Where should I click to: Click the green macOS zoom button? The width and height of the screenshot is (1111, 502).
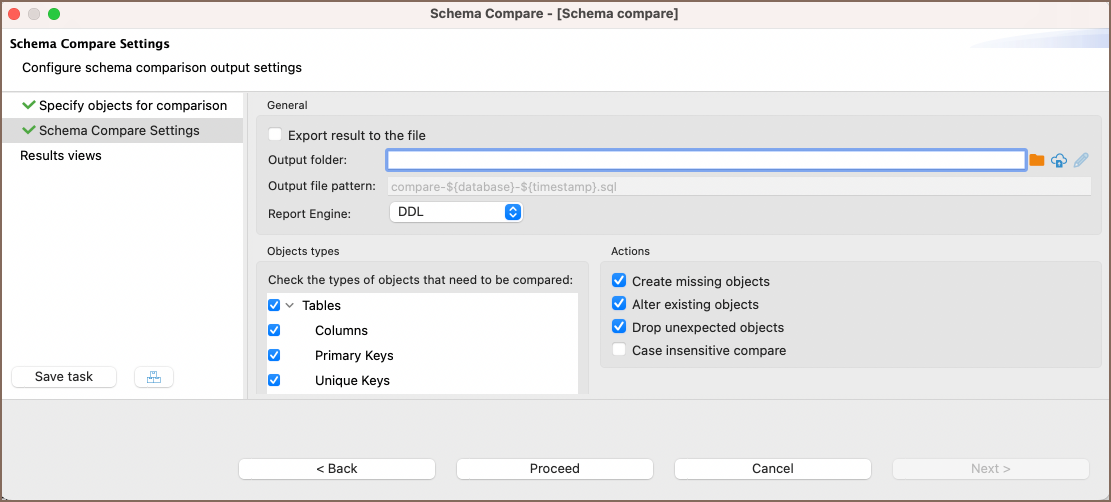pyautogui.click(x=54, y=14)
